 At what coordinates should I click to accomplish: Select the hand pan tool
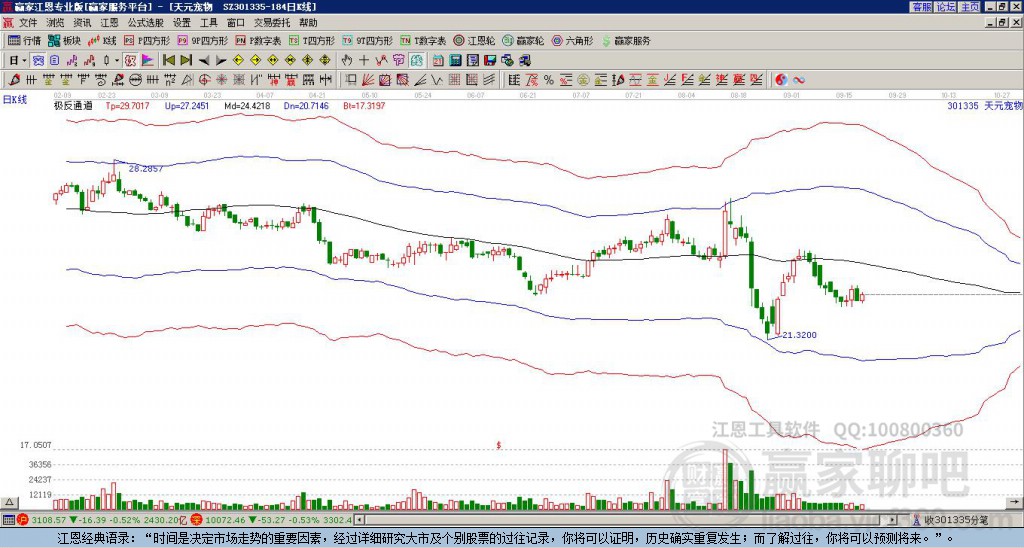point(347,61)
